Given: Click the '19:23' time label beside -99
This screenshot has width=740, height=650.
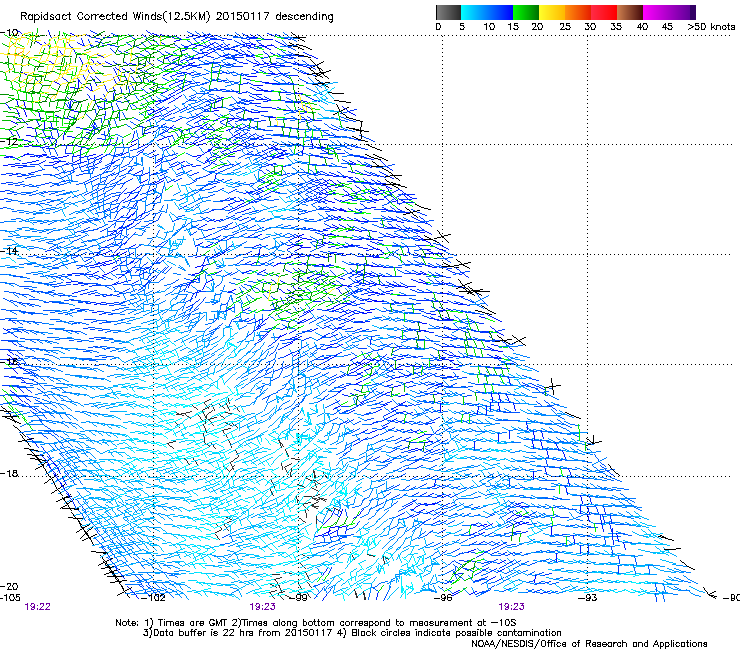Looking at the screenshot, I should coord(262,607).
